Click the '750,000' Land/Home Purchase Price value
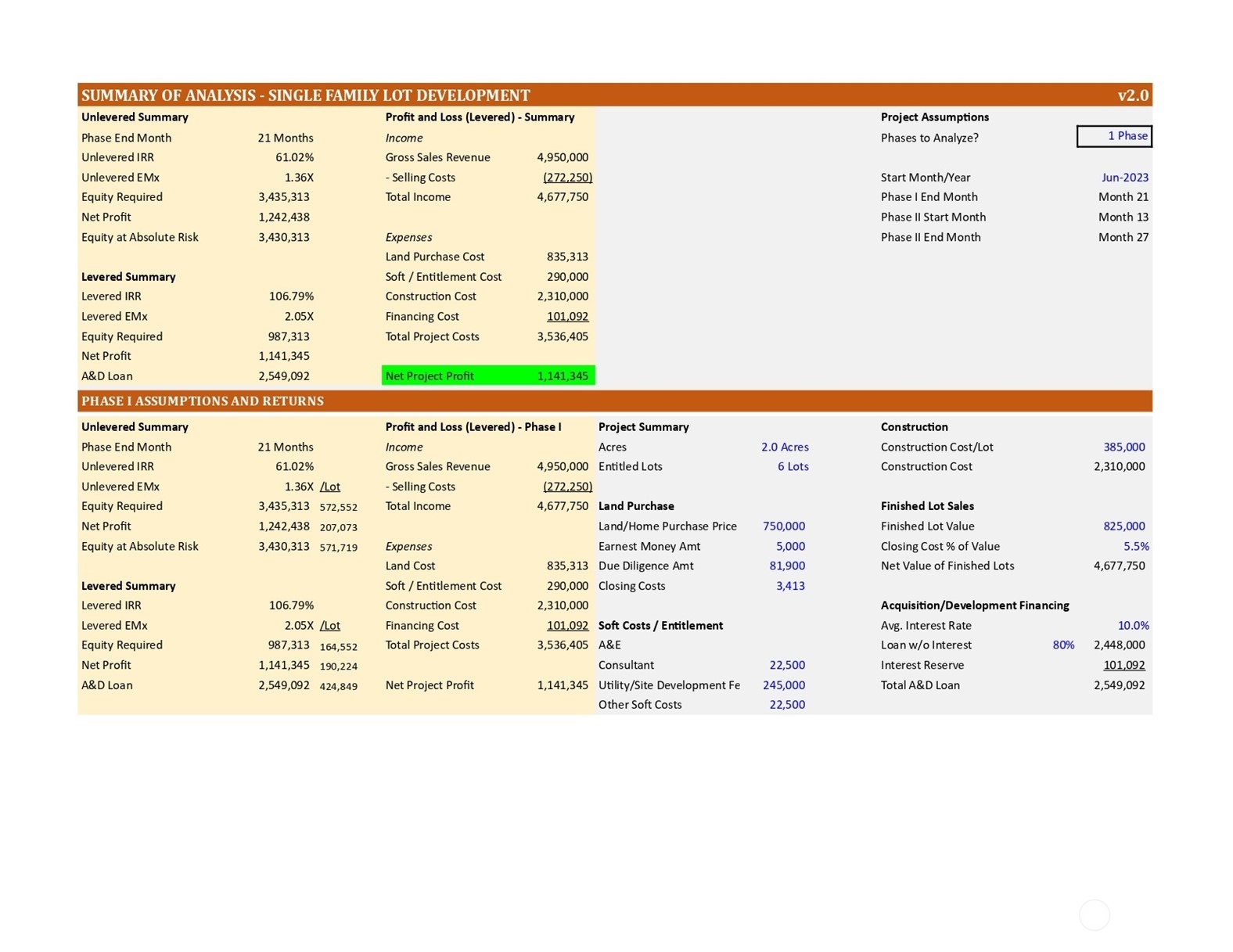Viewport: 1233px width, 952px height. pos(783,526)
